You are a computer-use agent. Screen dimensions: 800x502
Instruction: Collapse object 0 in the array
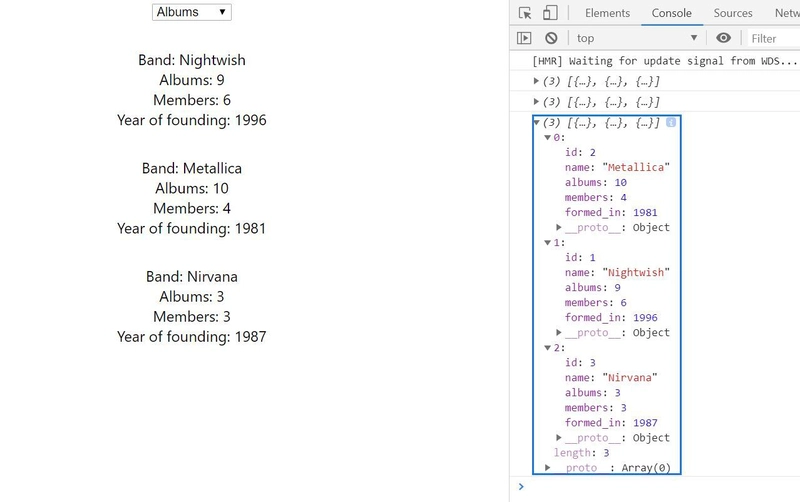[547, 138]
